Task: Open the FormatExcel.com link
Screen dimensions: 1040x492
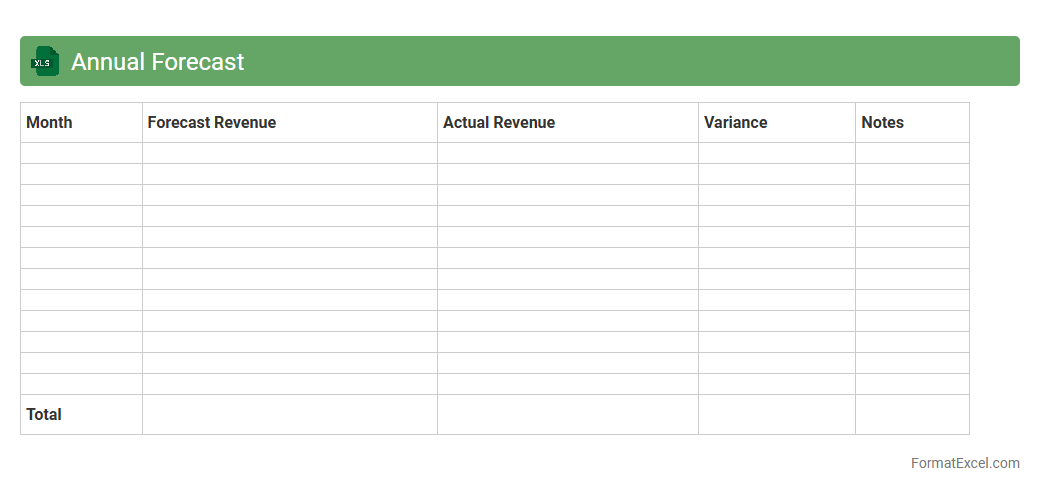Action: pyautogui.click(x=965, y=463)
